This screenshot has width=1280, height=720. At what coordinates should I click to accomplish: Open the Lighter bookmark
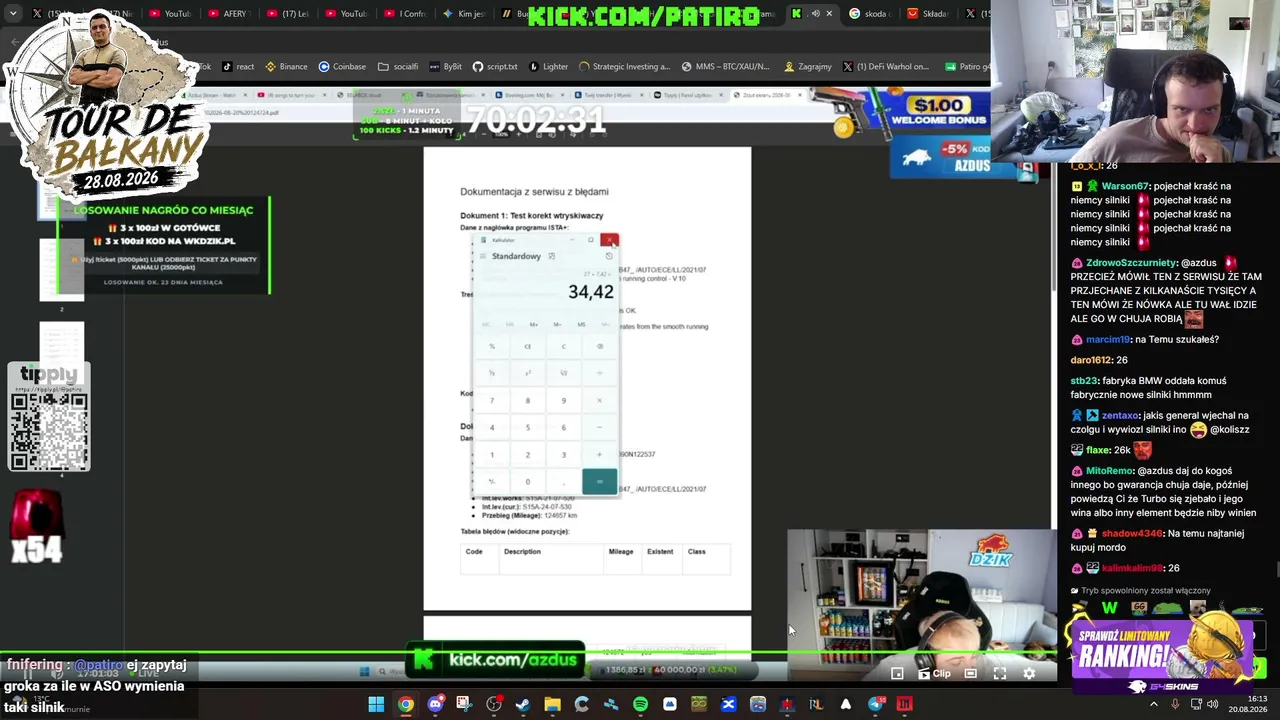(x=548, y=67)
